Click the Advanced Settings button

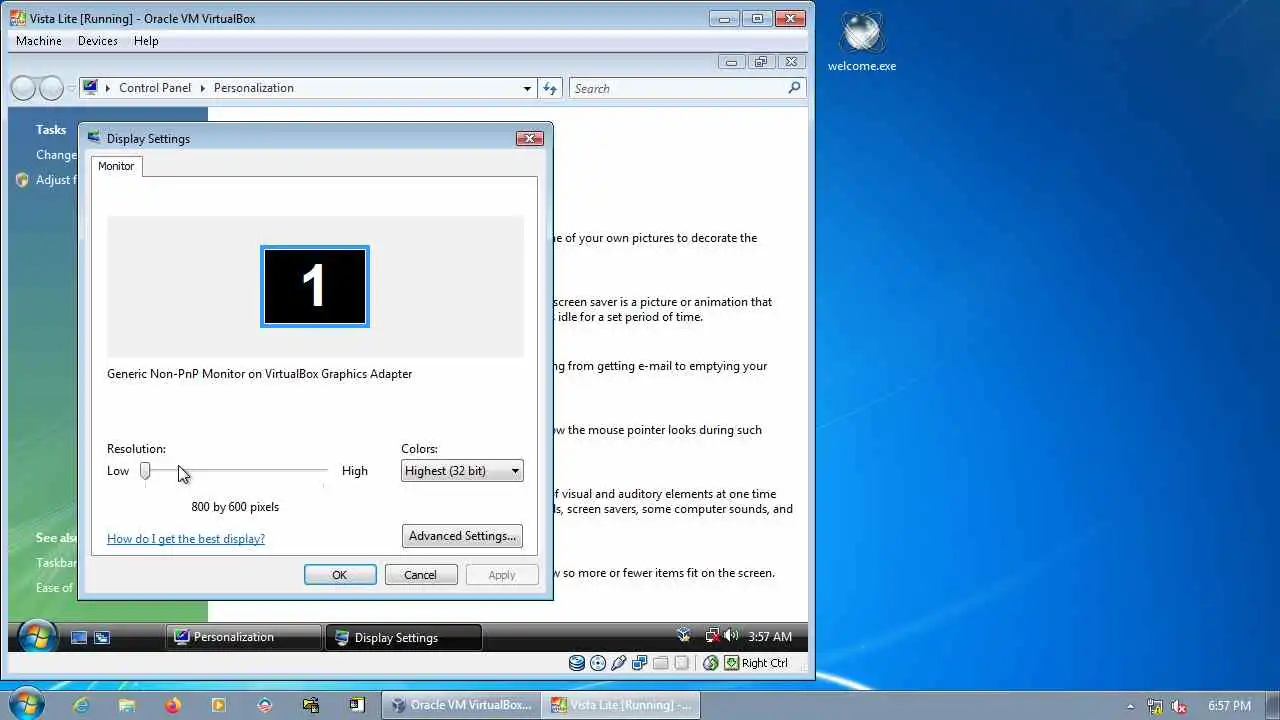point(462,536)
